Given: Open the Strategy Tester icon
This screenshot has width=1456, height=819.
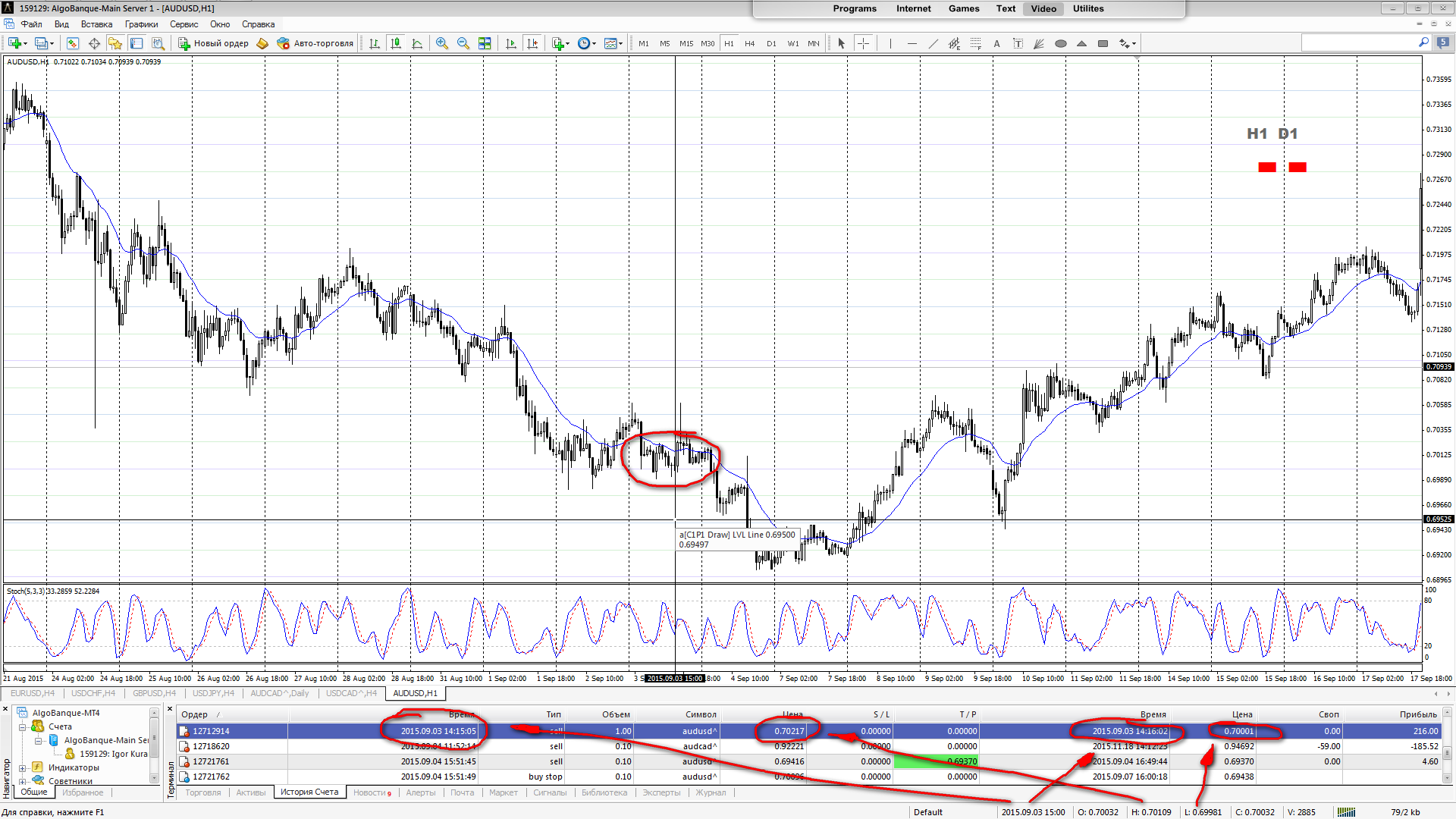Looking at the screenshot, I should click(158, 43).
